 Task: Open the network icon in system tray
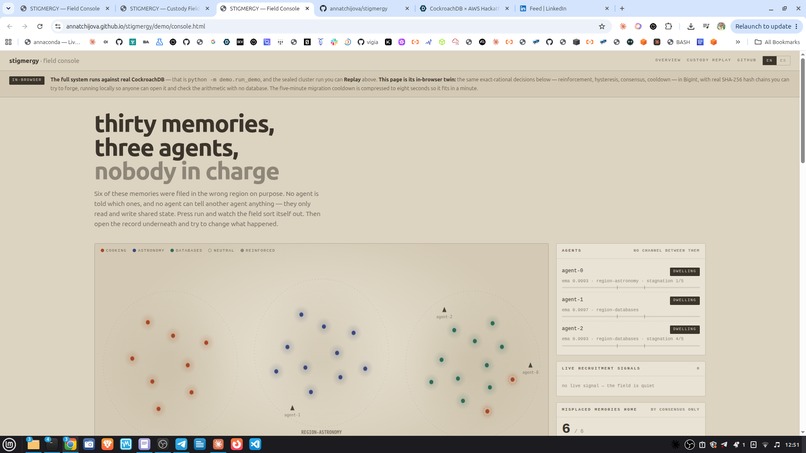[765, 445]
